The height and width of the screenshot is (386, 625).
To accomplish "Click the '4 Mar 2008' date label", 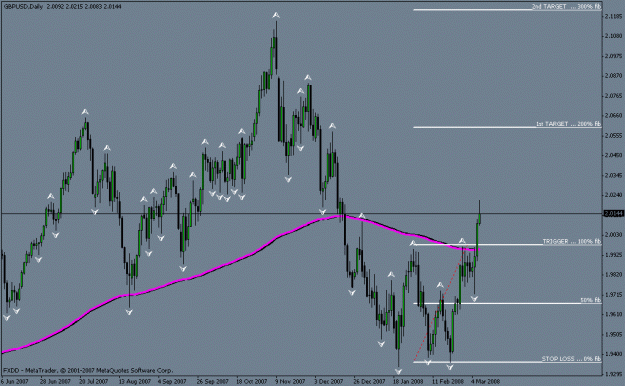I will point(486,381).
